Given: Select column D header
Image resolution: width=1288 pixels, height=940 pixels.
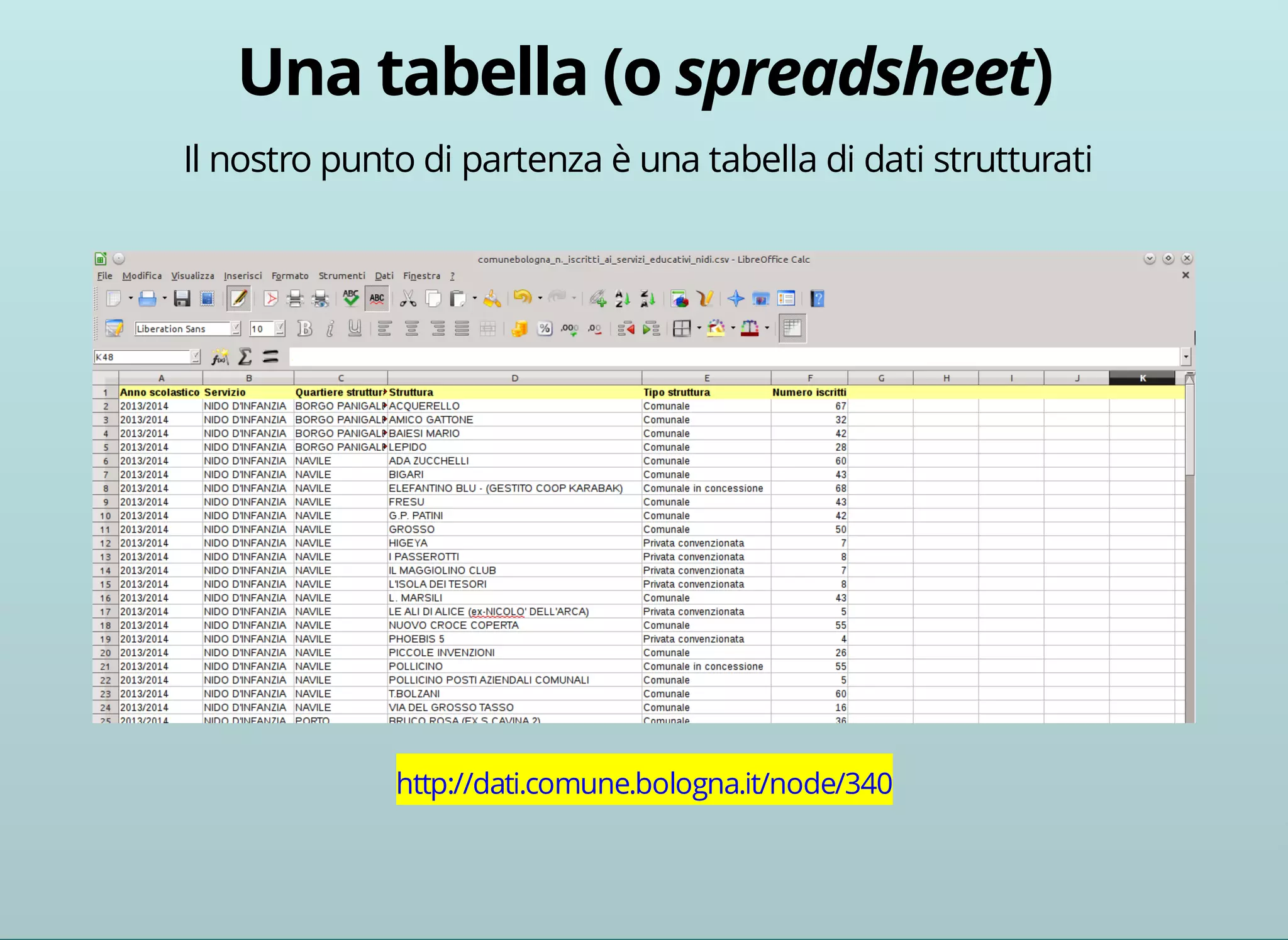Looking at the screenshot, I should (x=514, y=378).
